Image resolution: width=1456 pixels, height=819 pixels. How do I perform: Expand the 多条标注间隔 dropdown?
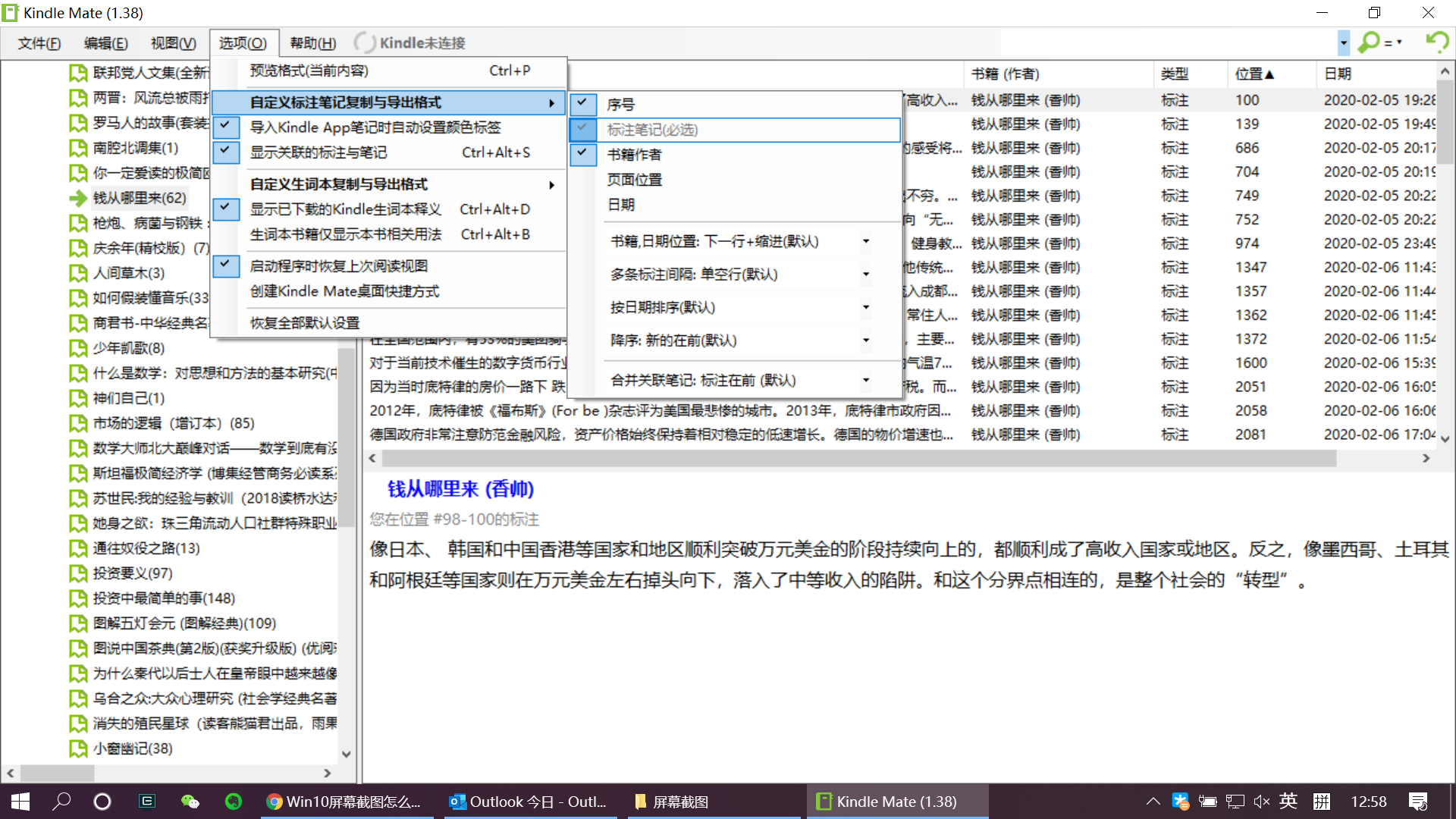click(865, 275)
